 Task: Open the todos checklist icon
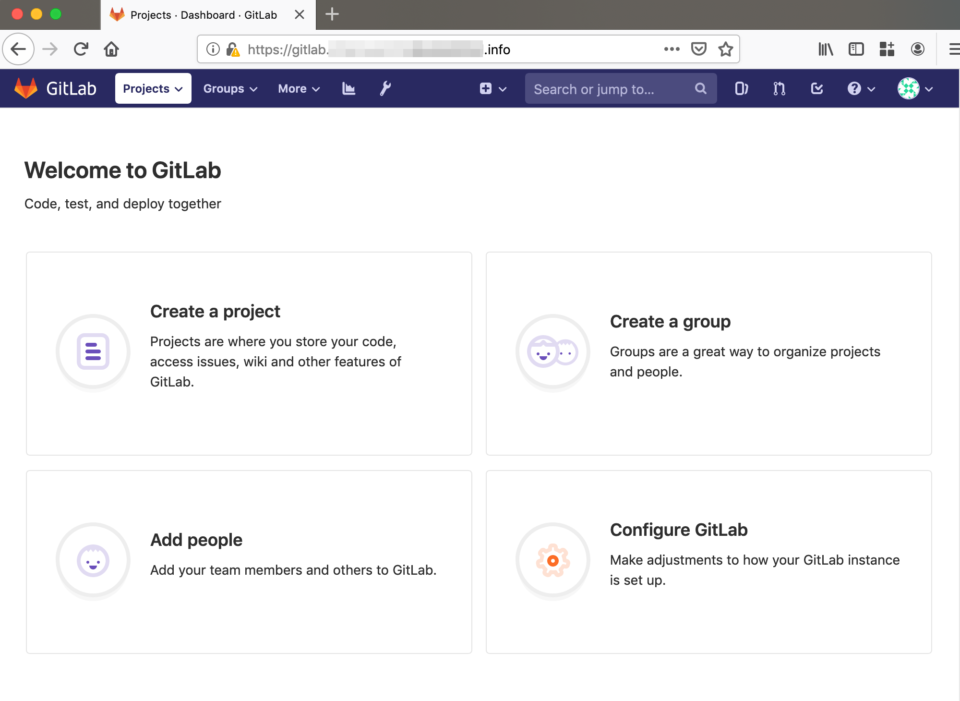coord(817,88)
